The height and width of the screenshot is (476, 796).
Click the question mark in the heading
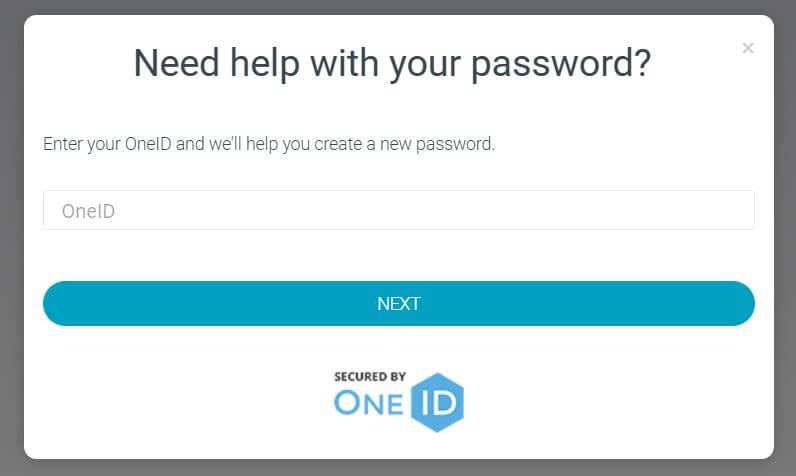[x=642, y=63]
